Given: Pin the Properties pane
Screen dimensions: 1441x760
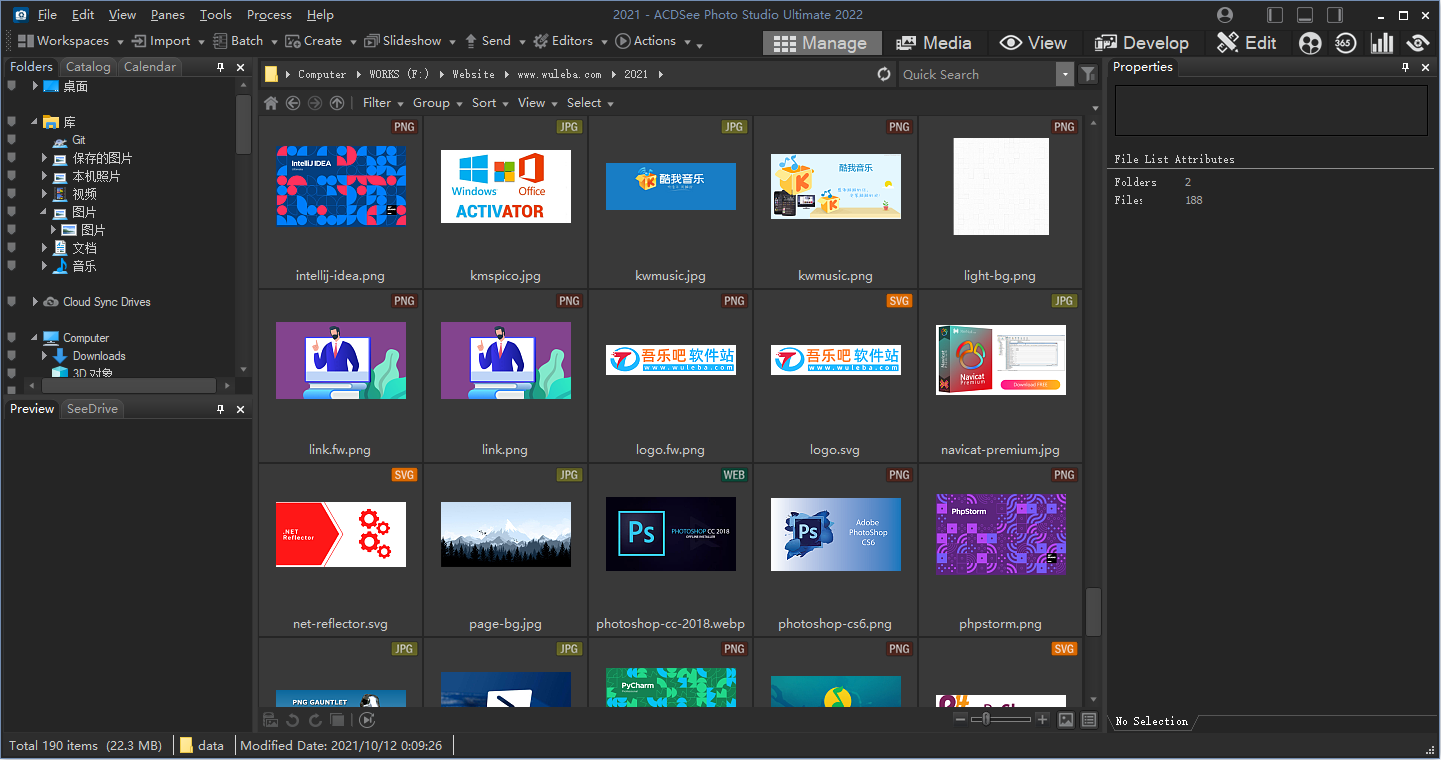Looking at the screenshot, I should point(1405,67).
